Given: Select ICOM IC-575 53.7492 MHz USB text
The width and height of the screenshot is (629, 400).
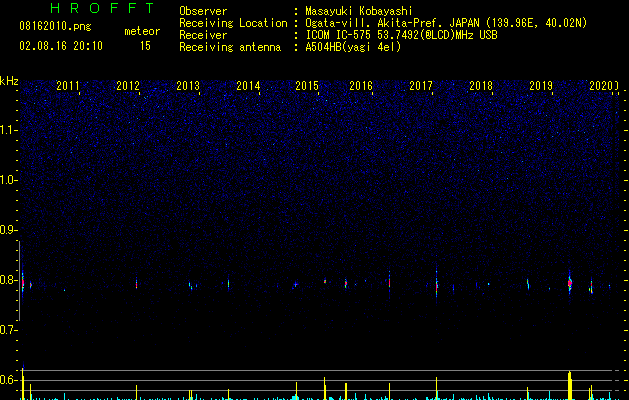Looking at the screenshot, I should click(x=401, y=35).
